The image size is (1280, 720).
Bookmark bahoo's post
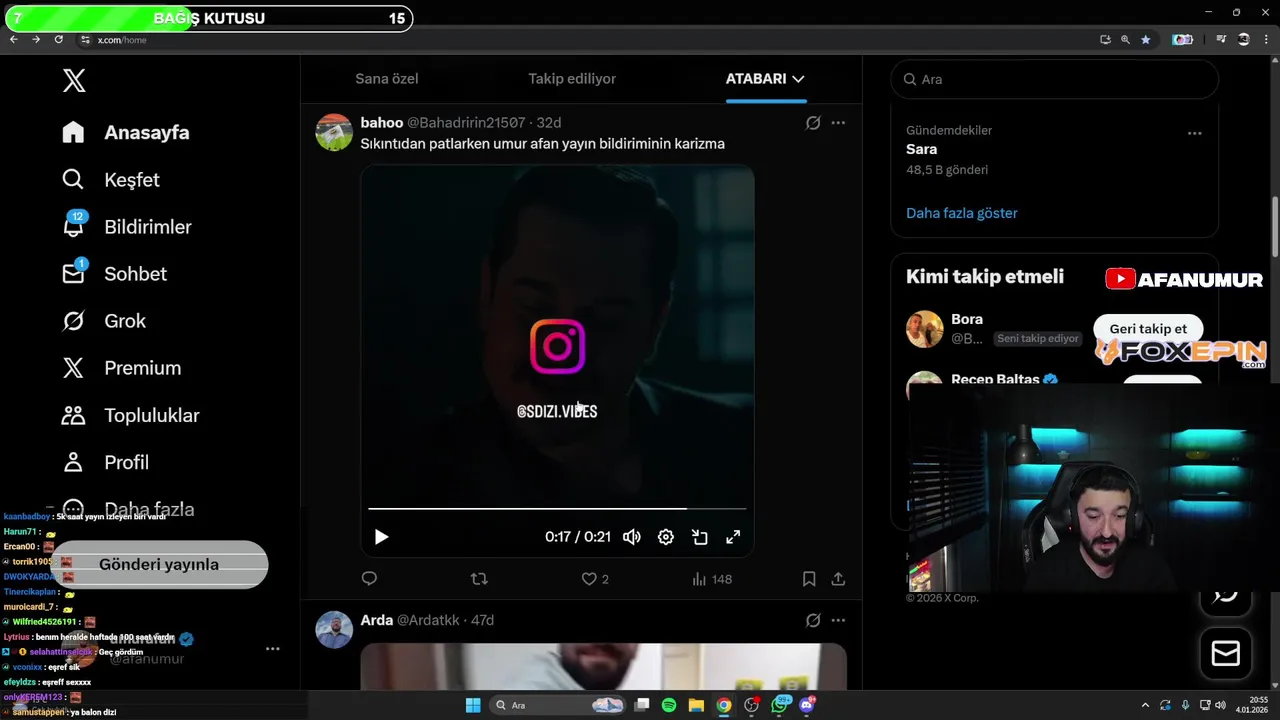809,578
